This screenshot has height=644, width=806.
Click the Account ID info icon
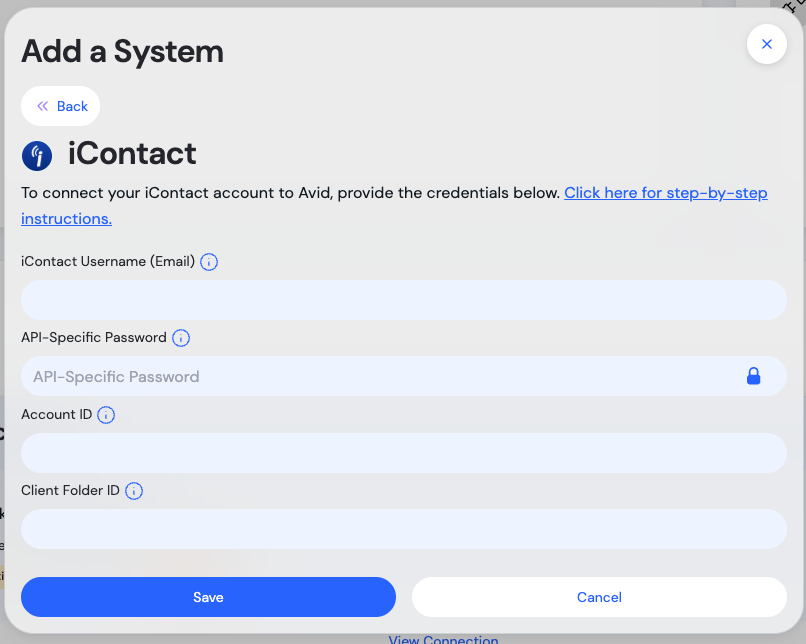click(x=106, y=415)
